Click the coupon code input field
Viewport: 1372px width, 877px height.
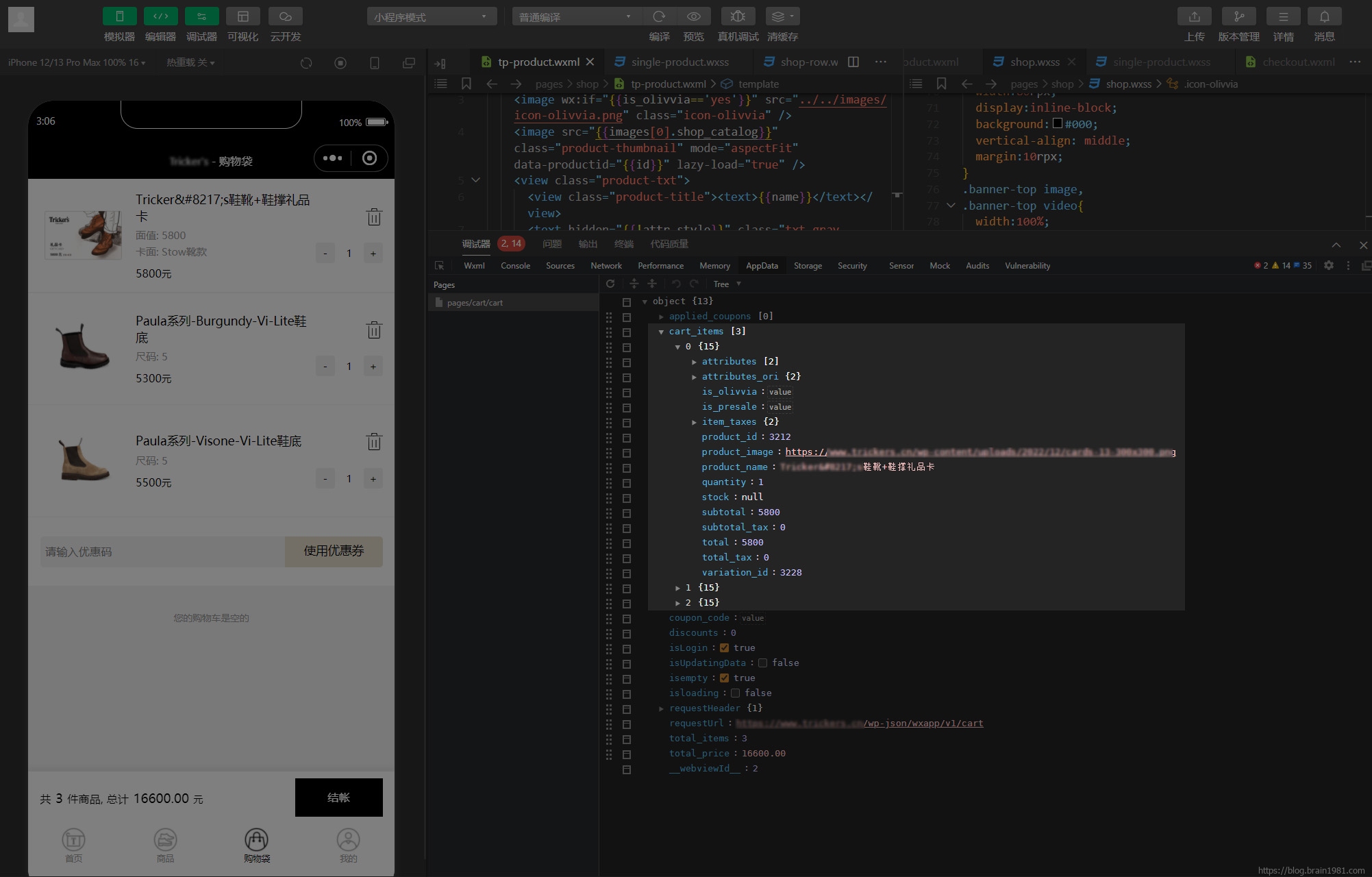coord(162,551)
